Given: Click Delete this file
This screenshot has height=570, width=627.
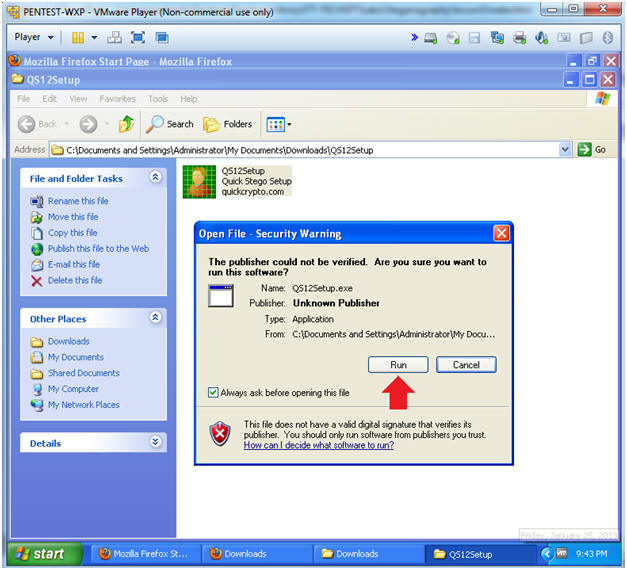Looking at the screenshot, I should click(75, 280).
